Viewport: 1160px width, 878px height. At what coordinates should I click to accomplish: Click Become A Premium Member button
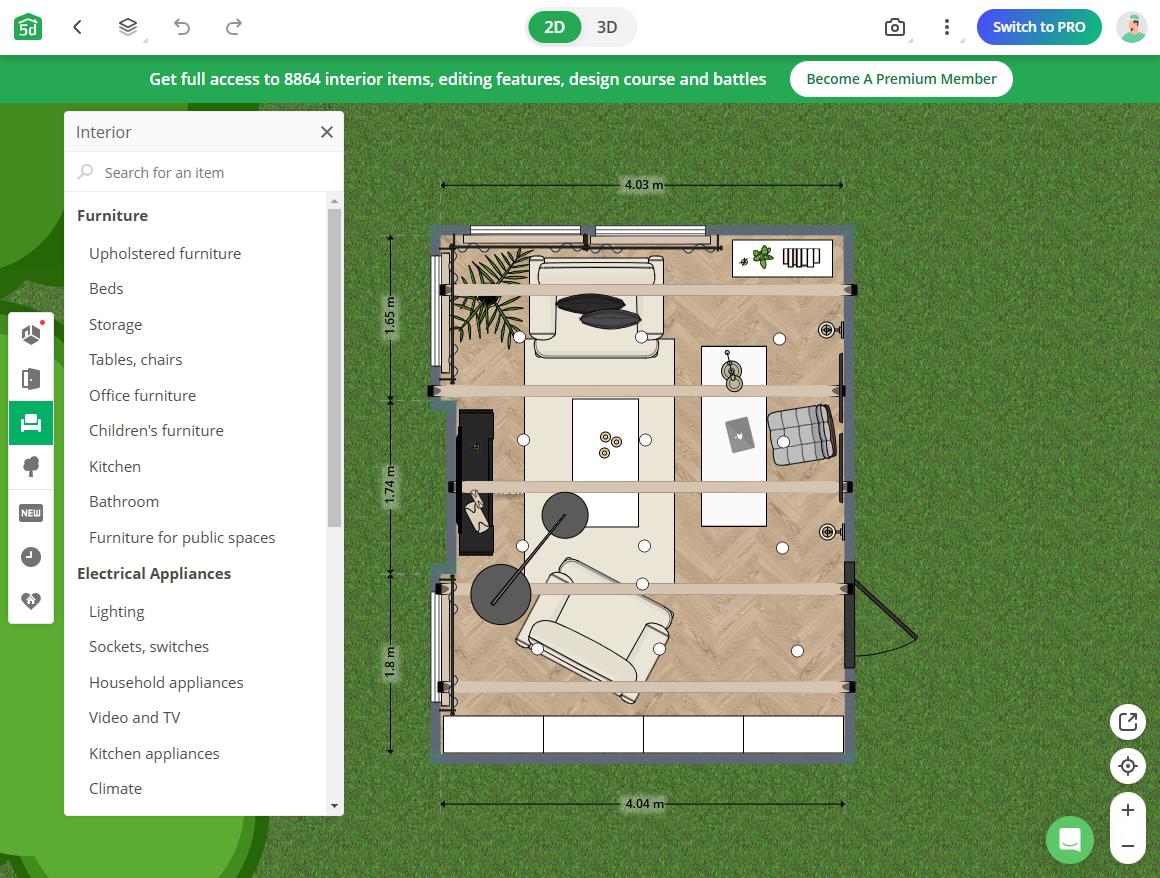tap(901, 79)
